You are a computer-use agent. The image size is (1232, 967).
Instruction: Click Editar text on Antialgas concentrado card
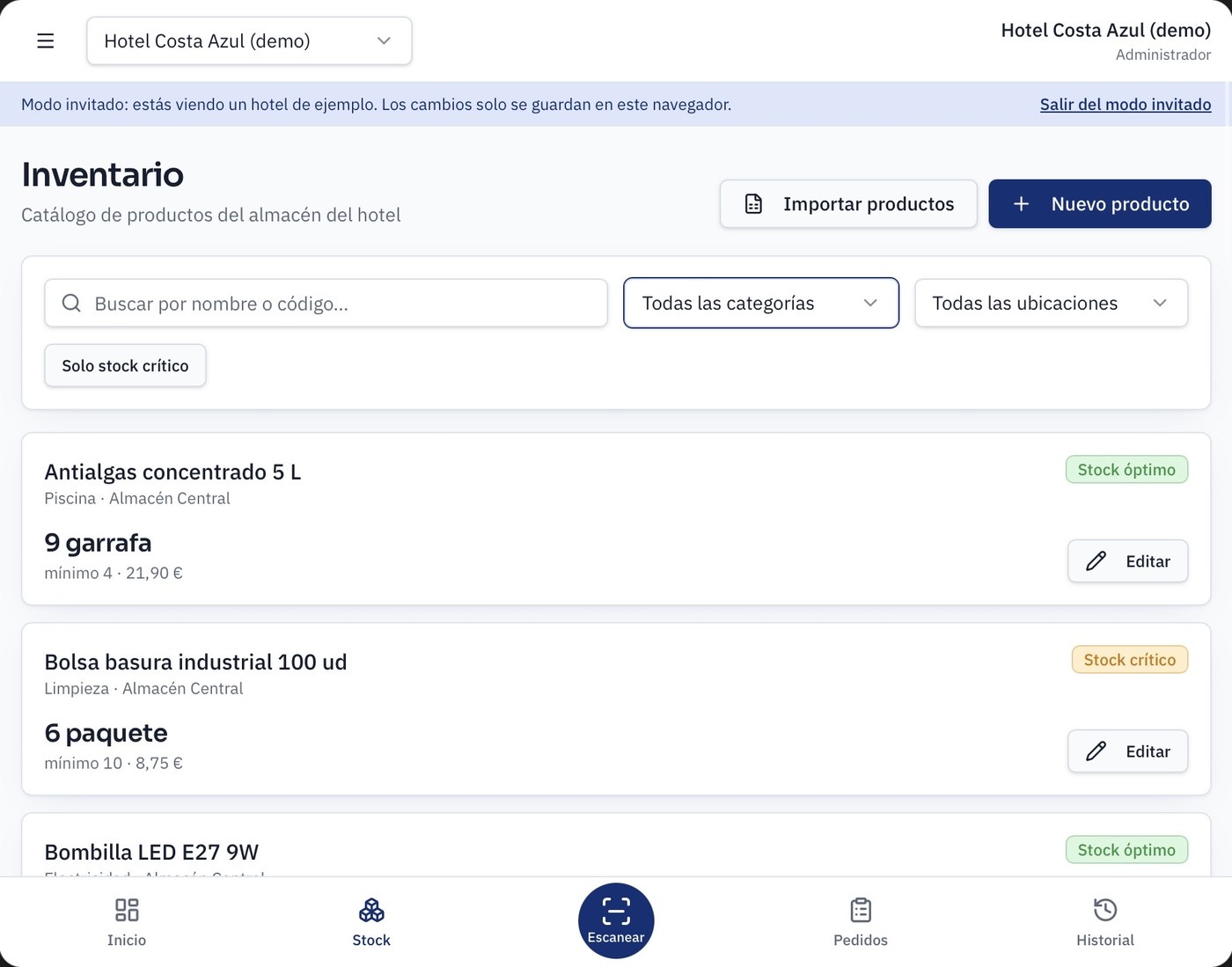point(1148,561)
